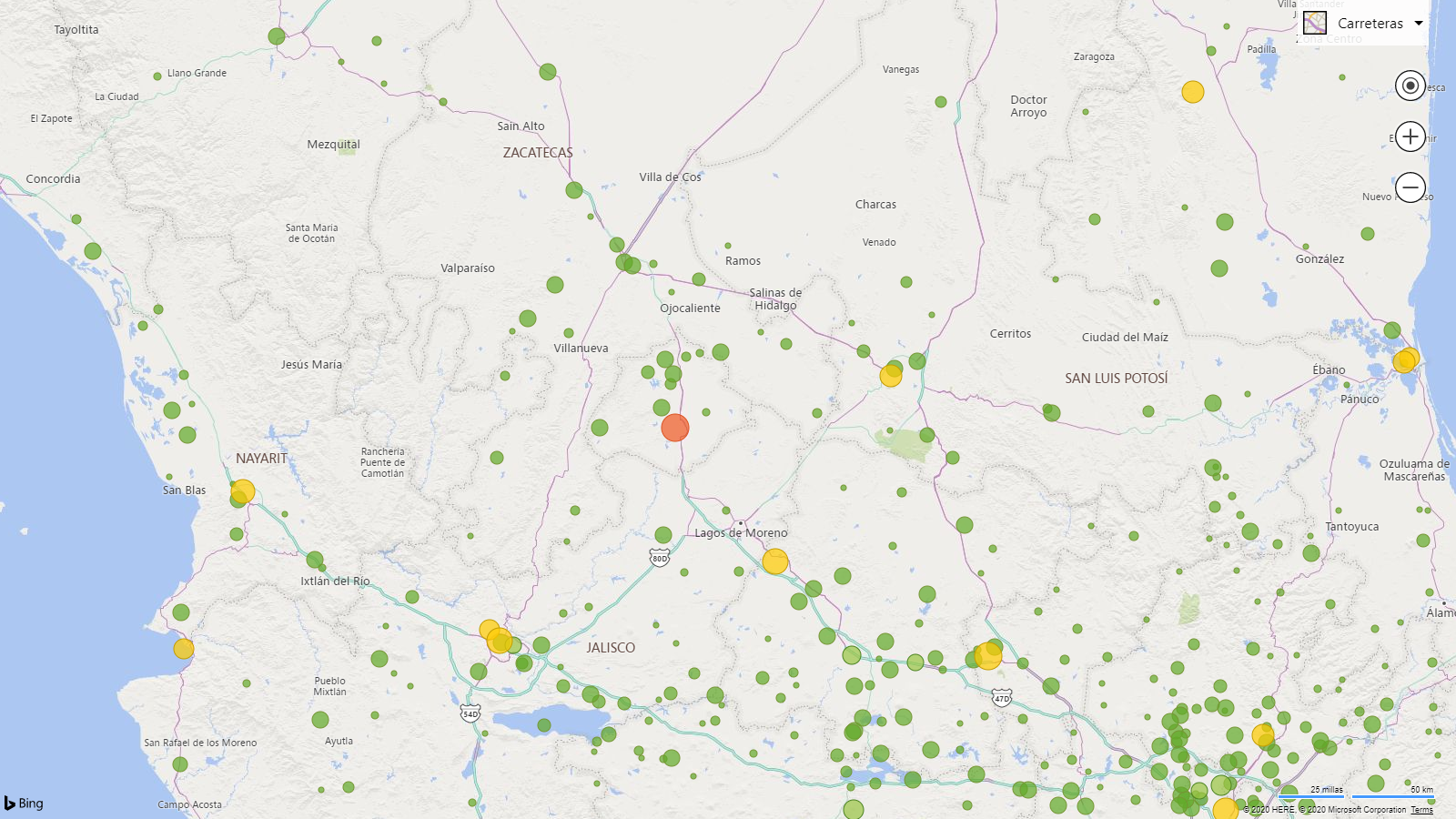1456x819 pixels.
Task: Click the 80D highway shield
Action: 660,558
